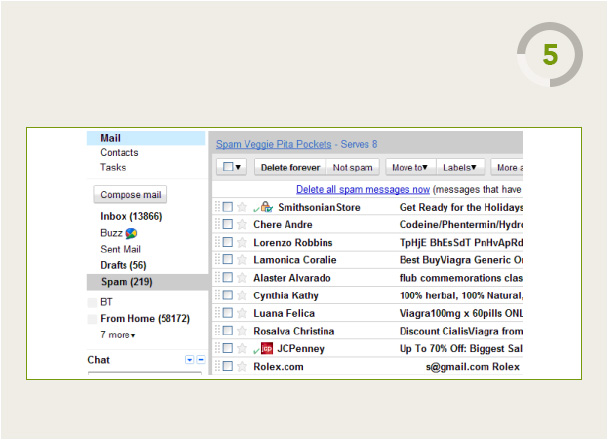
Task: Tick the Rosalva Christina message checkbox
Action: (228, 331)
